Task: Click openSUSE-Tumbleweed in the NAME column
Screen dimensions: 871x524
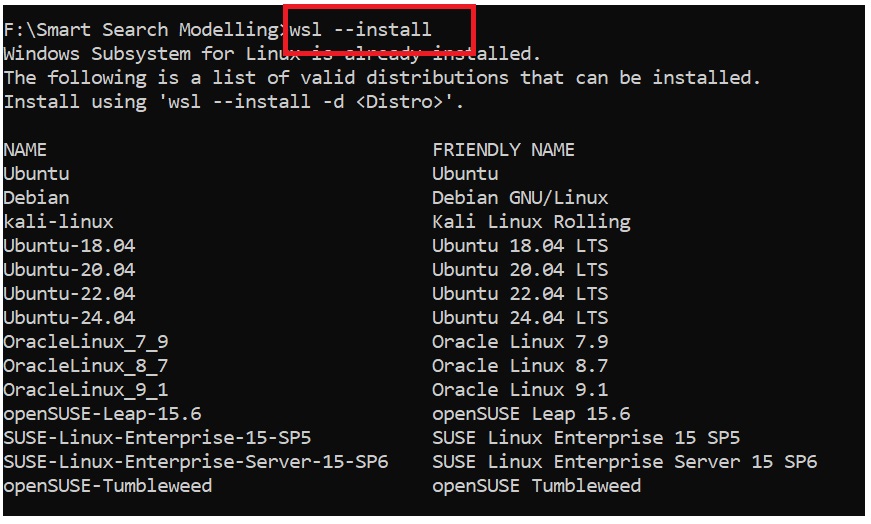Action: pyautogui.click(x=107, y=485)
